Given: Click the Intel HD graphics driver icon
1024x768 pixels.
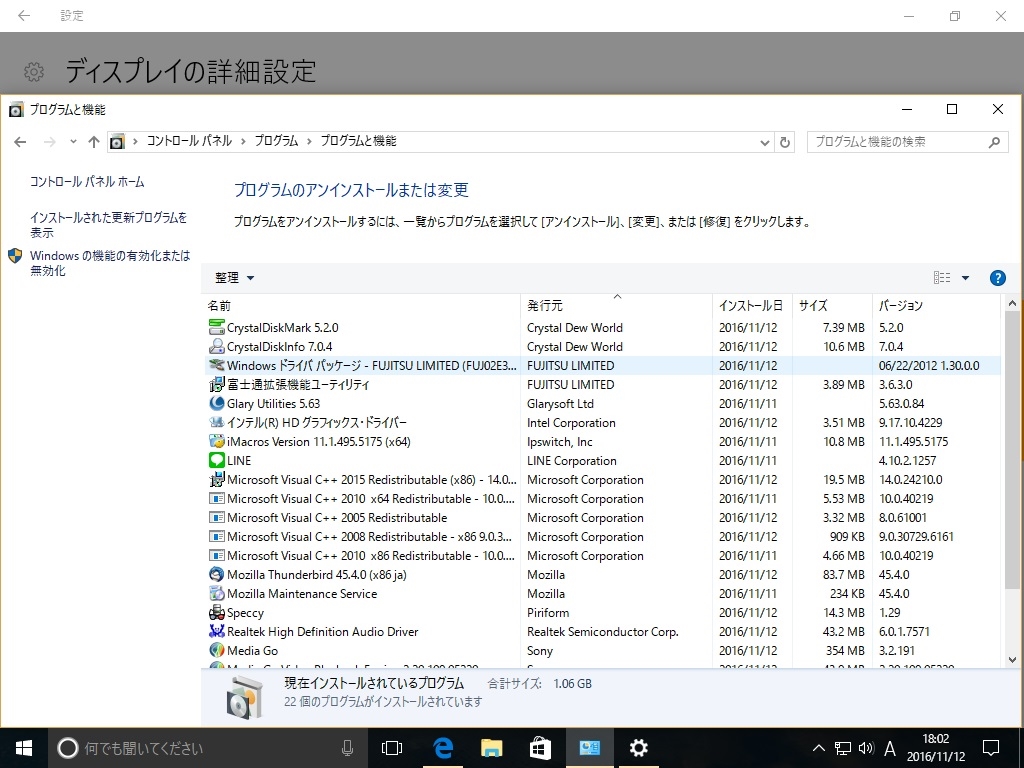Looking at the screenshot, I should [216, 422].
